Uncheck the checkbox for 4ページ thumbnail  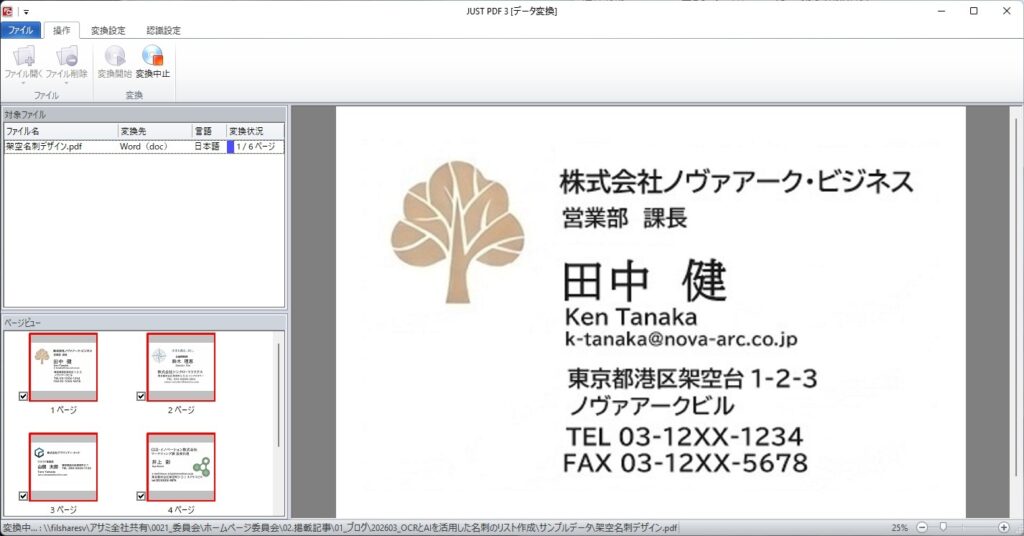(x=141, y=496)
